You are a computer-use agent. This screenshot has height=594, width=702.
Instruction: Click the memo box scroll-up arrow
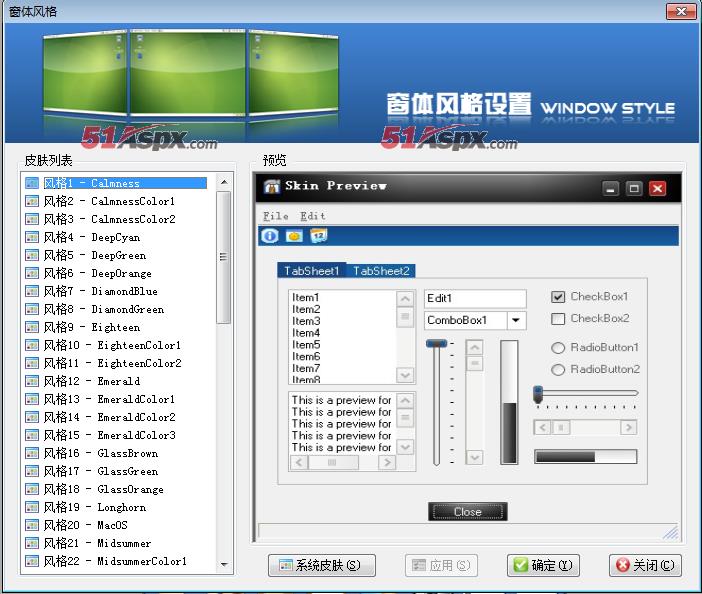pyautogui.click(x=405, y=400)
